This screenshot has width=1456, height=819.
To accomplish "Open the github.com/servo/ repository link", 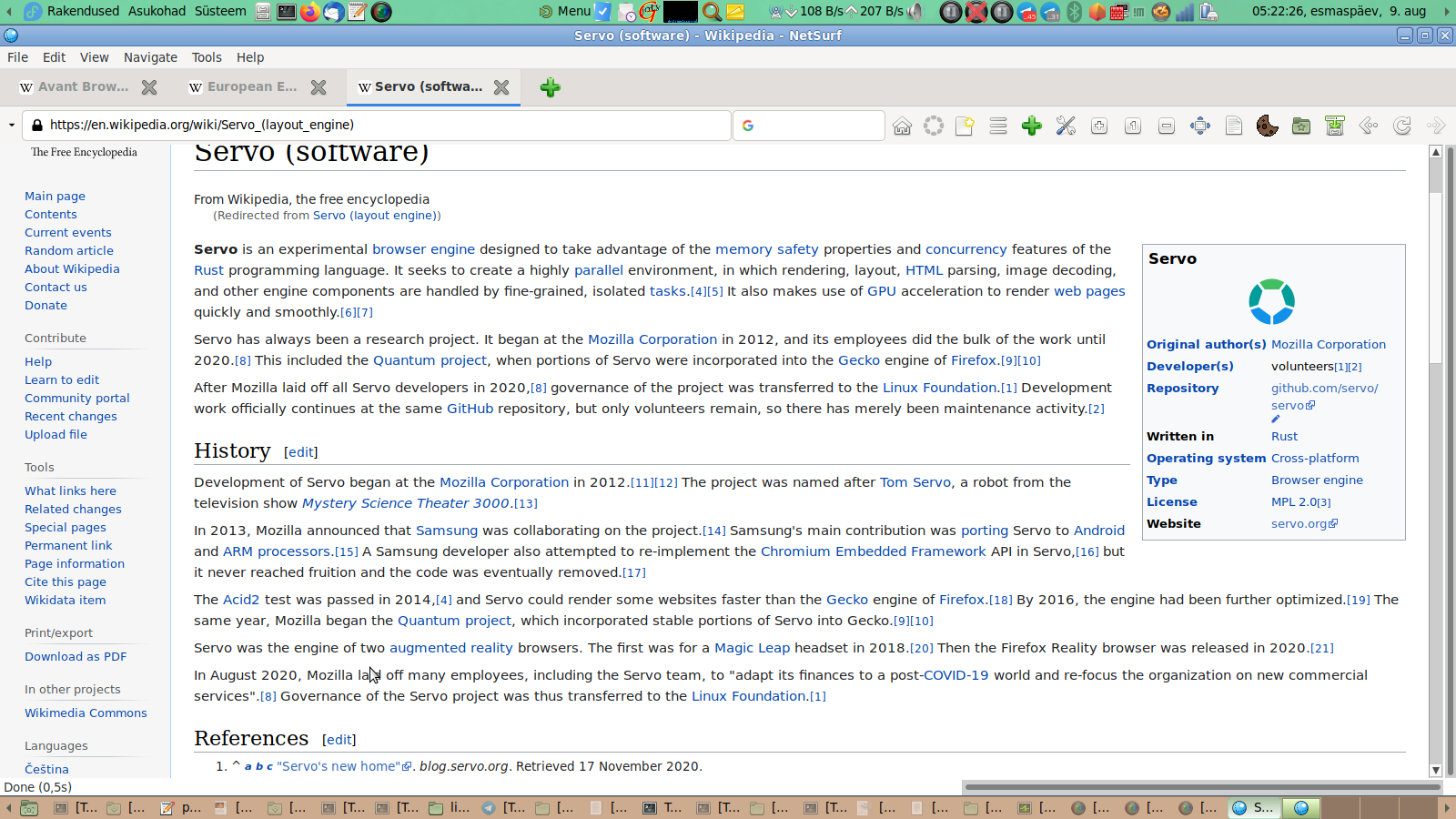I will tap(1325, 397).
